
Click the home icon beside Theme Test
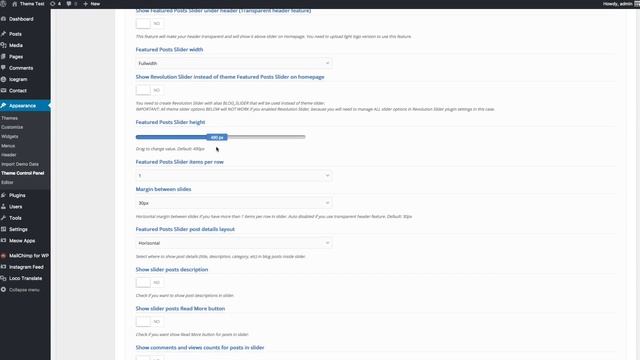15,4
